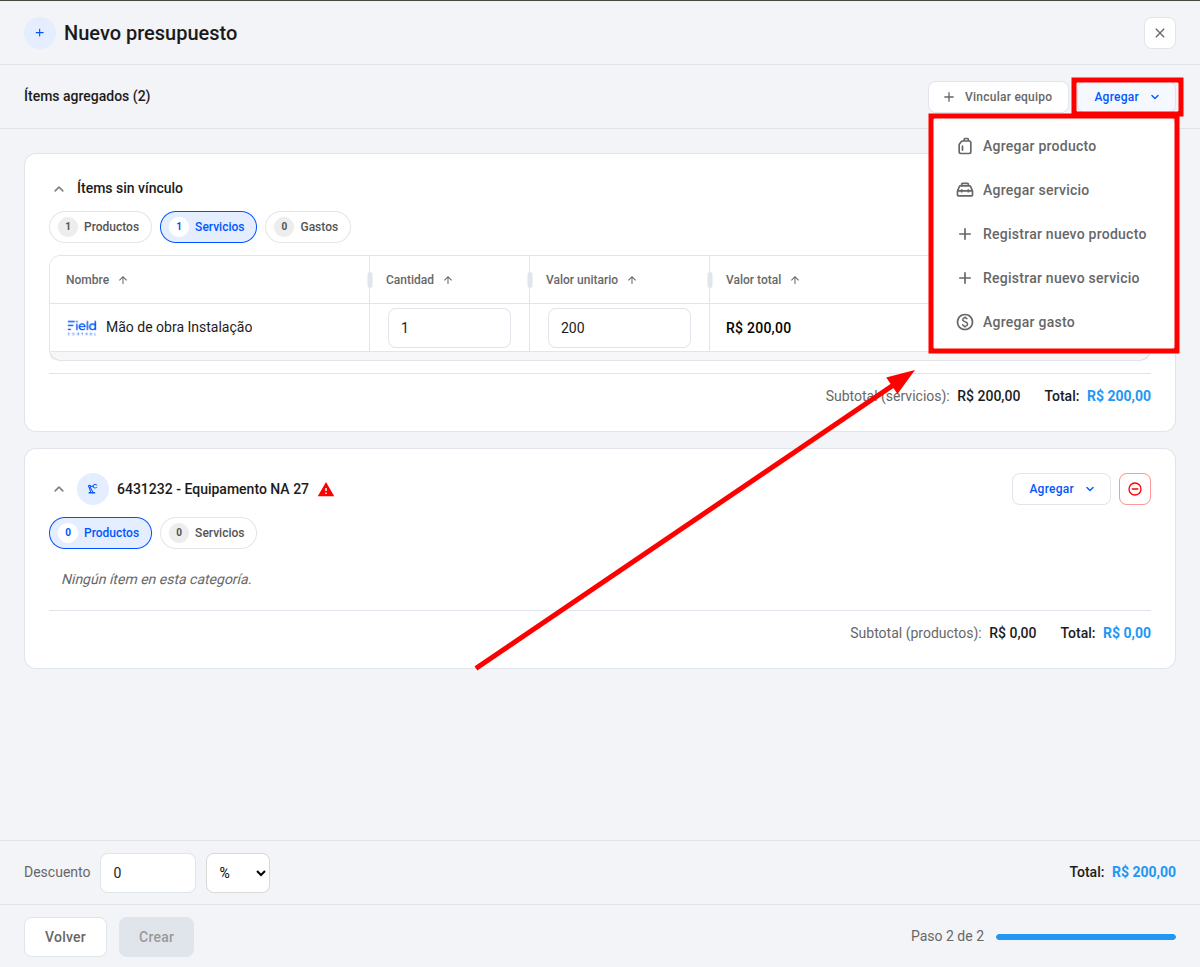Image resolution: width=1200 pixels, height=967 pixels.
Task: Collapse the Ítems sin vínculo section
Action: coord(58,188)
